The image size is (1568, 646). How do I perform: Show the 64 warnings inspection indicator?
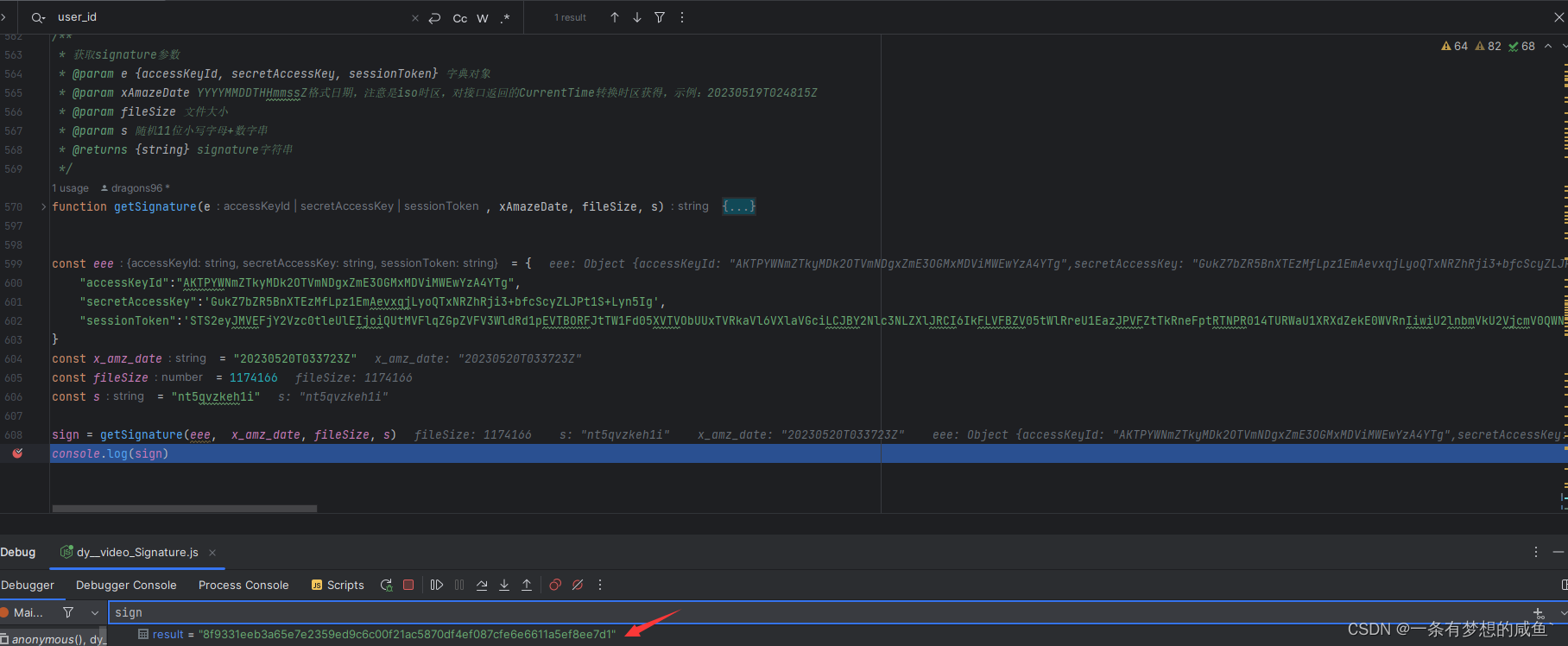pyautogui.click(x=1455, y=47)
